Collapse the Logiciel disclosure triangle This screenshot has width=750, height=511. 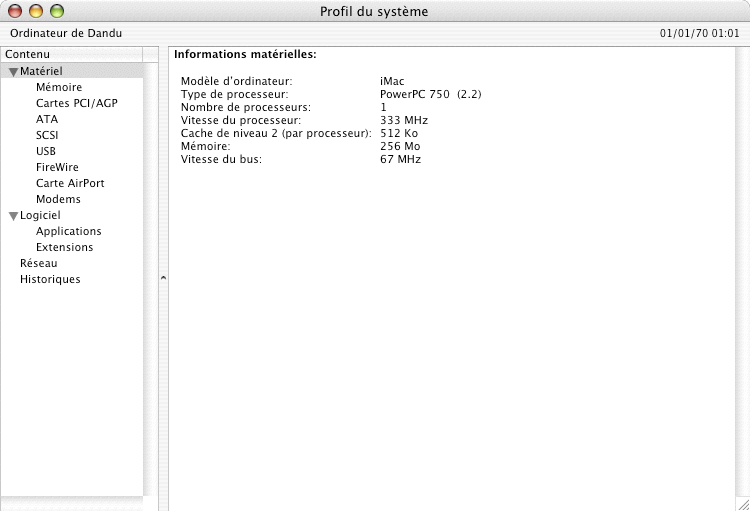pyautogui.click(x=13, y=216)
